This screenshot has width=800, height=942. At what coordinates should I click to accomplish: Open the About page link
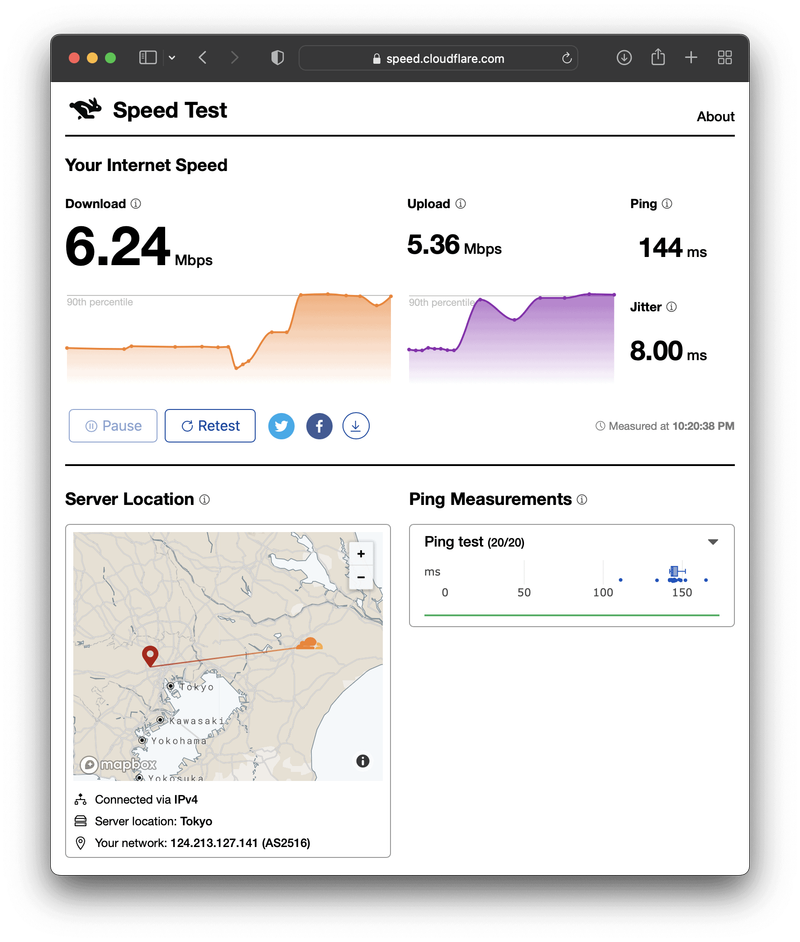715,117
